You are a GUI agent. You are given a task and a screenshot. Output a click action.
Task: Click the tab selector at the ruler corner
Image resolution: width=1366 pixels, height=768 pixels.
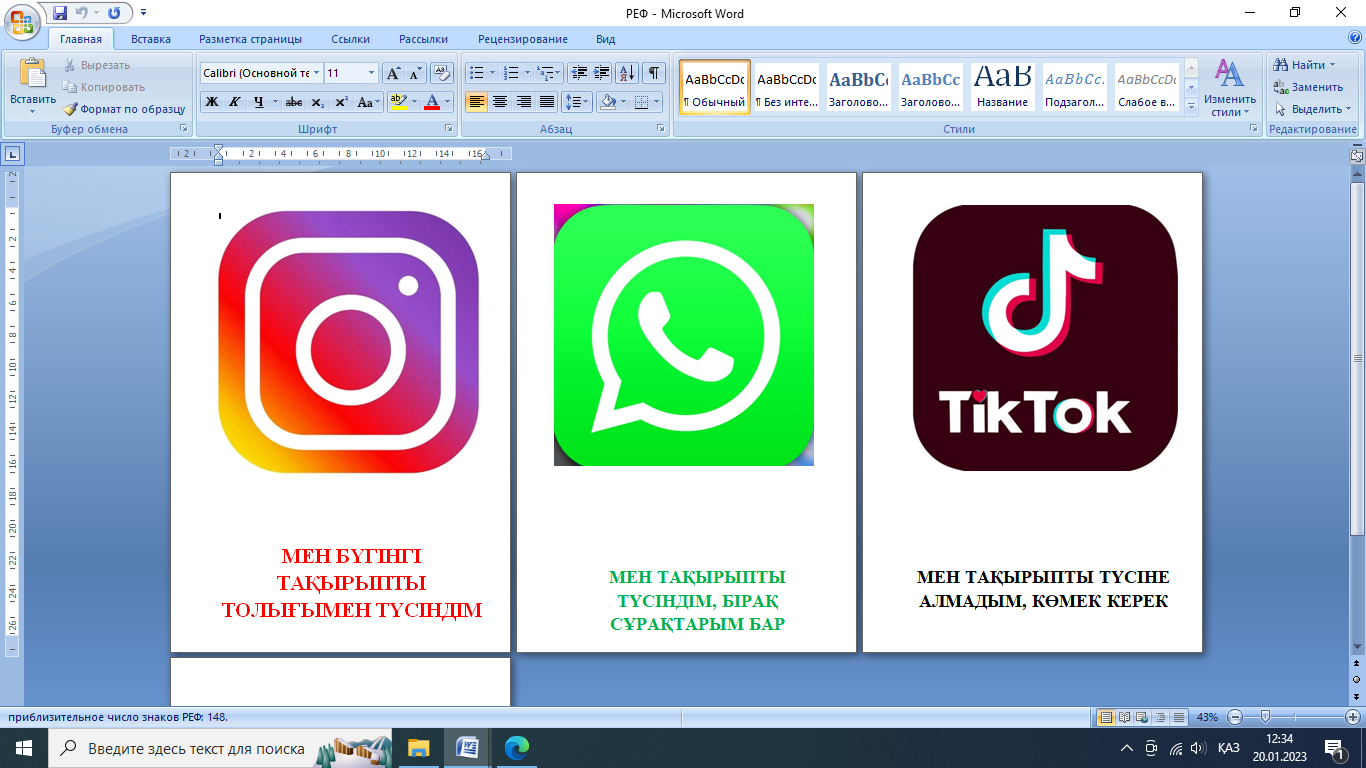click(x=13, y=154)
